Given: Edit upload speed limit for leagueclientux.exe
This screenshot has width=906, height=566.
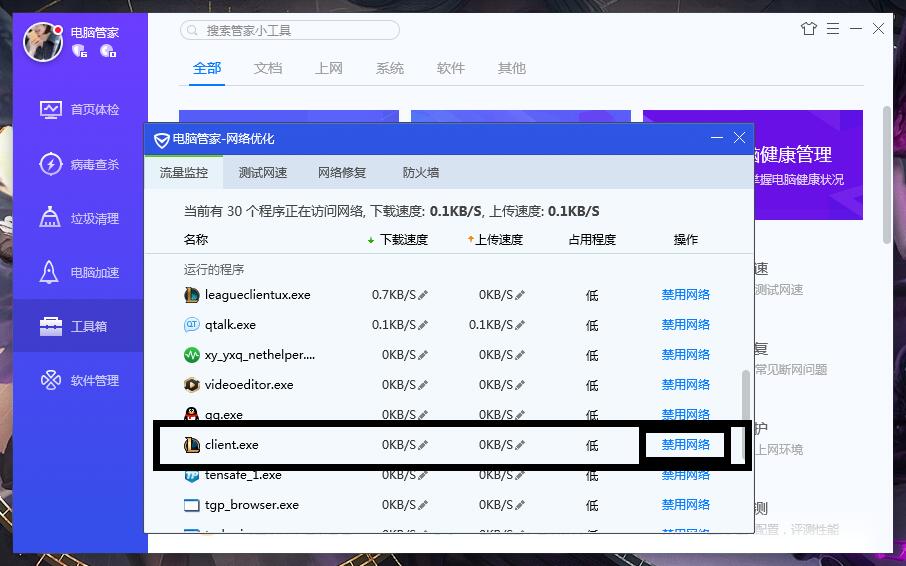Looking at the screenshot, I should [x=520, y=295].
